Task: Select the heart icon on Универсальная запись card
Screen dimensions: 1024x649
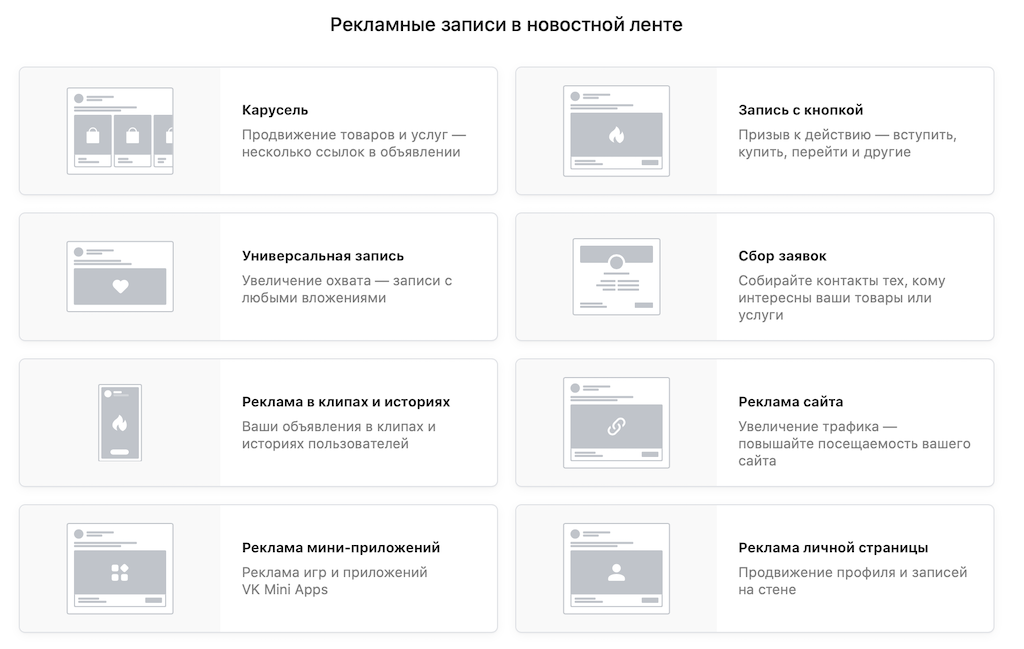Action: pos(119,284)
